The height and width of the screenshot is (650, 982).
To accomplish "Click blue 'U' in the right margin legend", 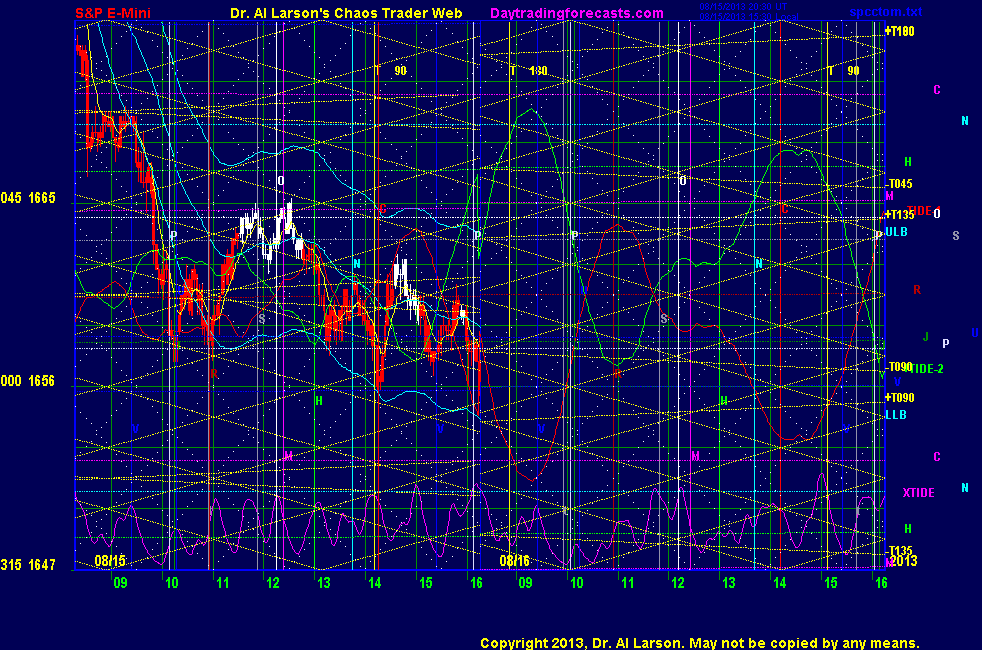I will tap(975, 333).
